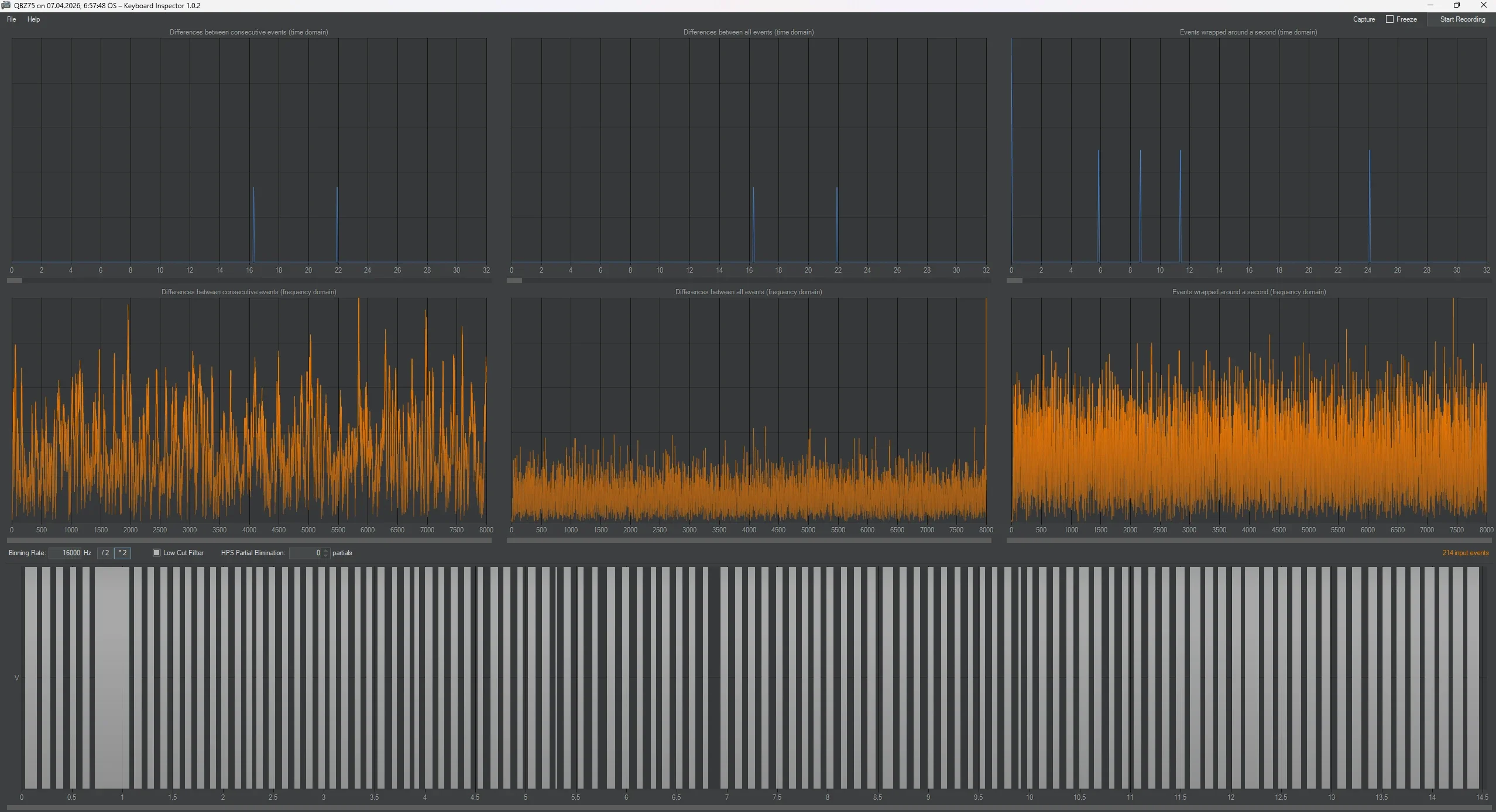1496x812 pixels.
Task: Enable the Freeze checkbox
Action: (1389, 19)
